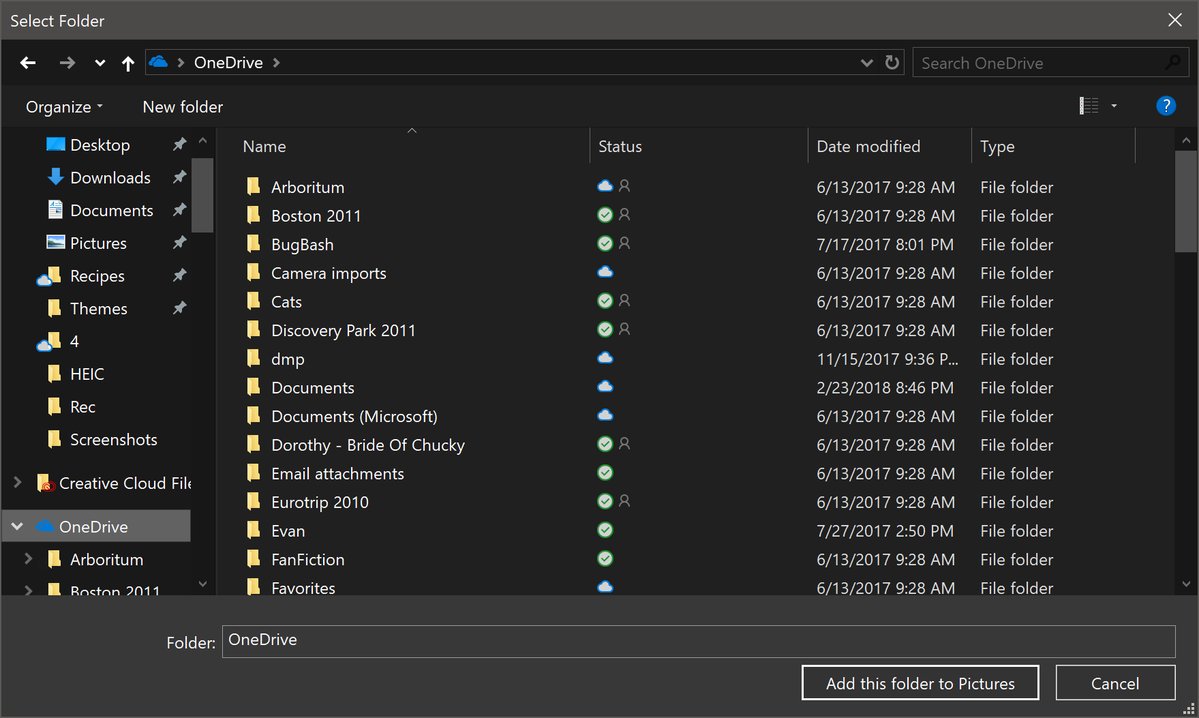The height and width of the screenshot is (718, 1199).
Task: Click the shared person icon beside Cats
Action: tap(622, 301)
